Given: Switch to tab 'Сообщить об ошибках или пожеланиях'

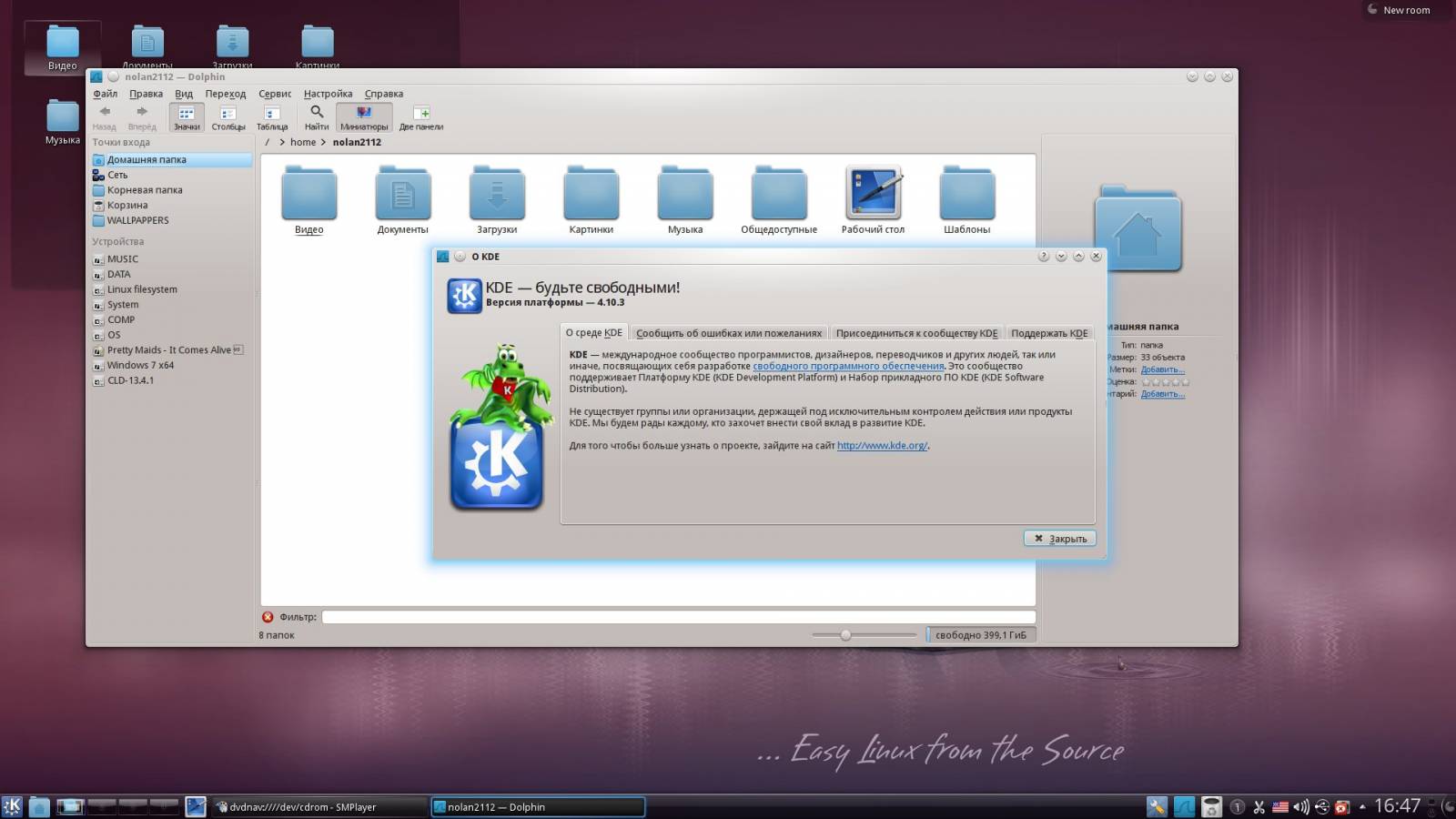Looking at the screenshot, I should point(729,333).
